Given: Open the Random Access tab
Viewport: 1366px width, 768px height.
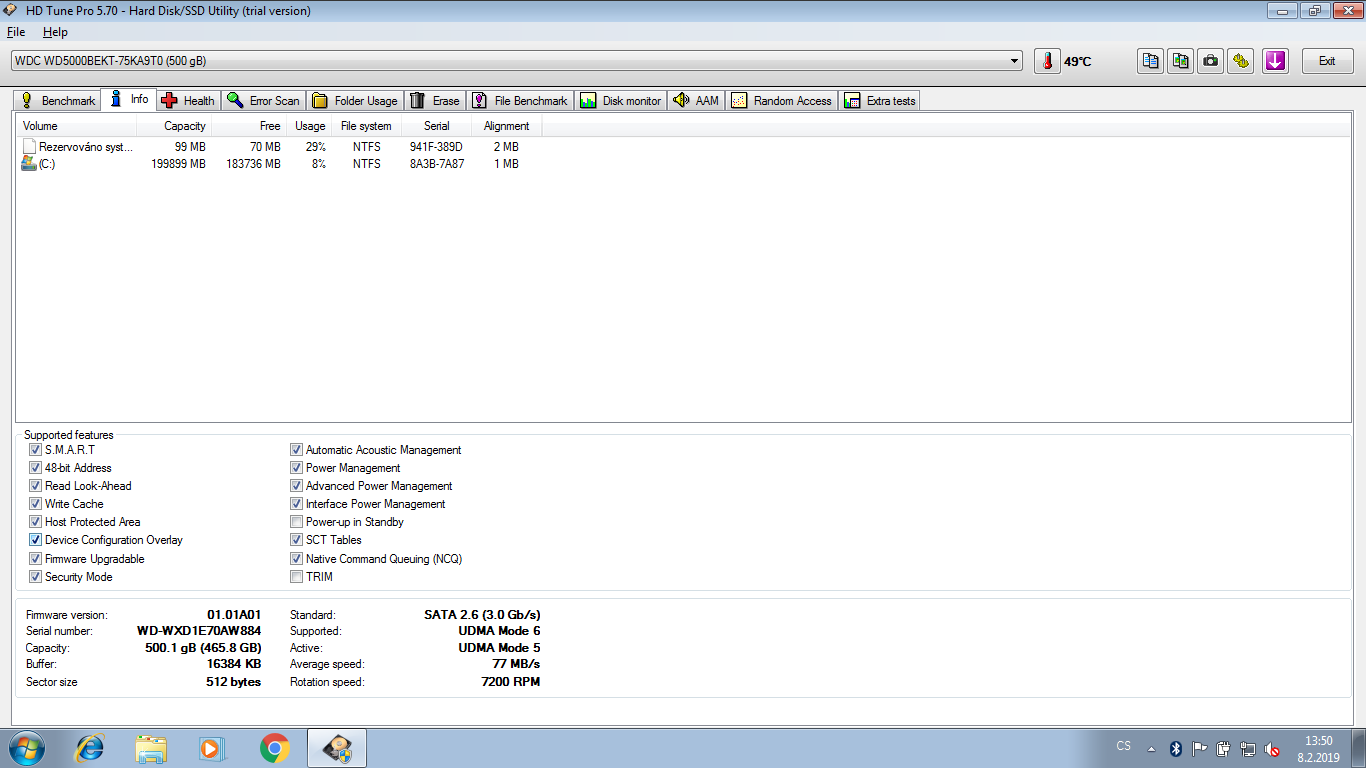Looking at the screenshot, I should tap(782, 101).
